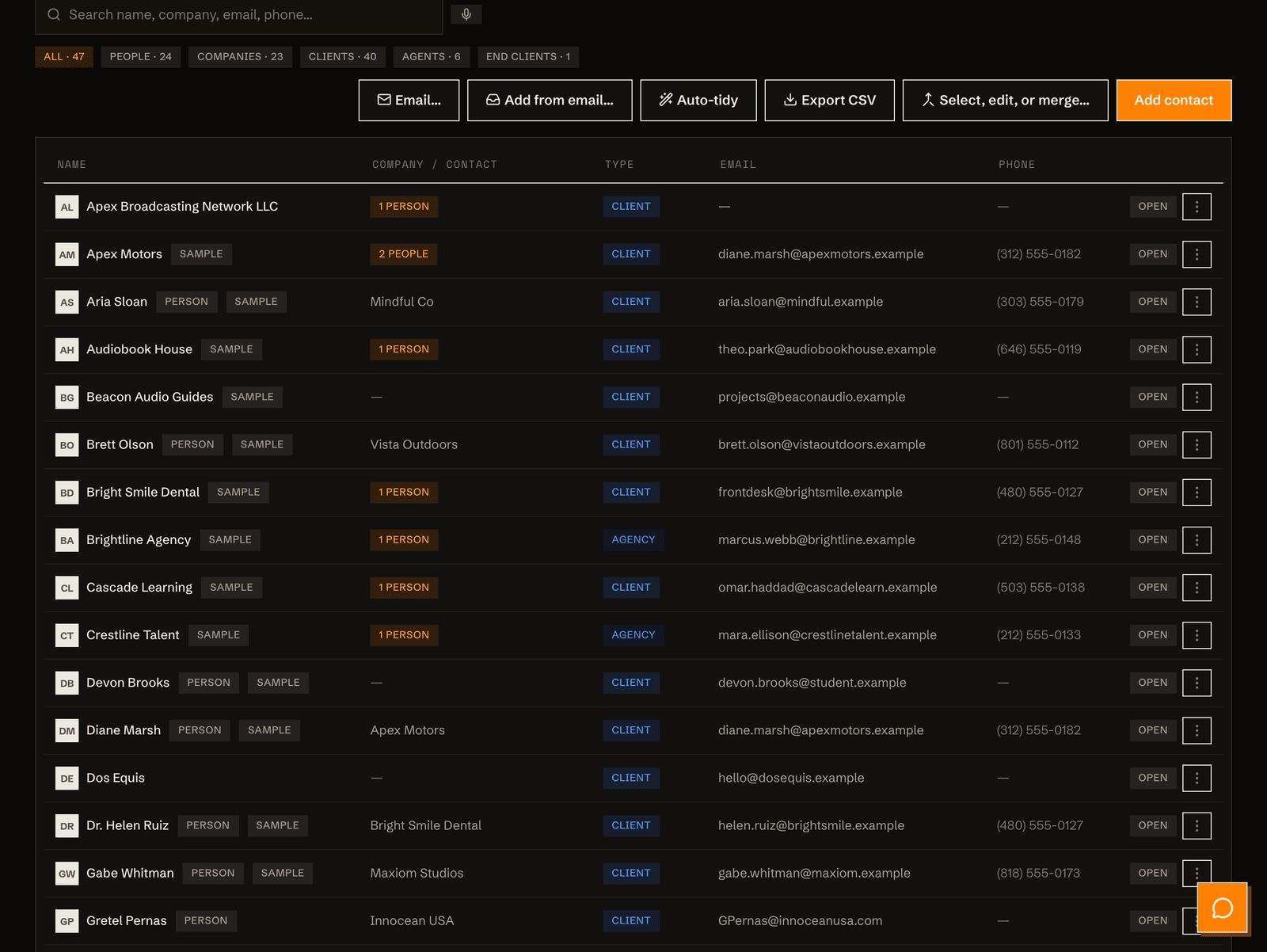Run Auto-tidy on contacts
This screenshot has width=1267, height=952.
pyautogui.click(x=698, y=100)
